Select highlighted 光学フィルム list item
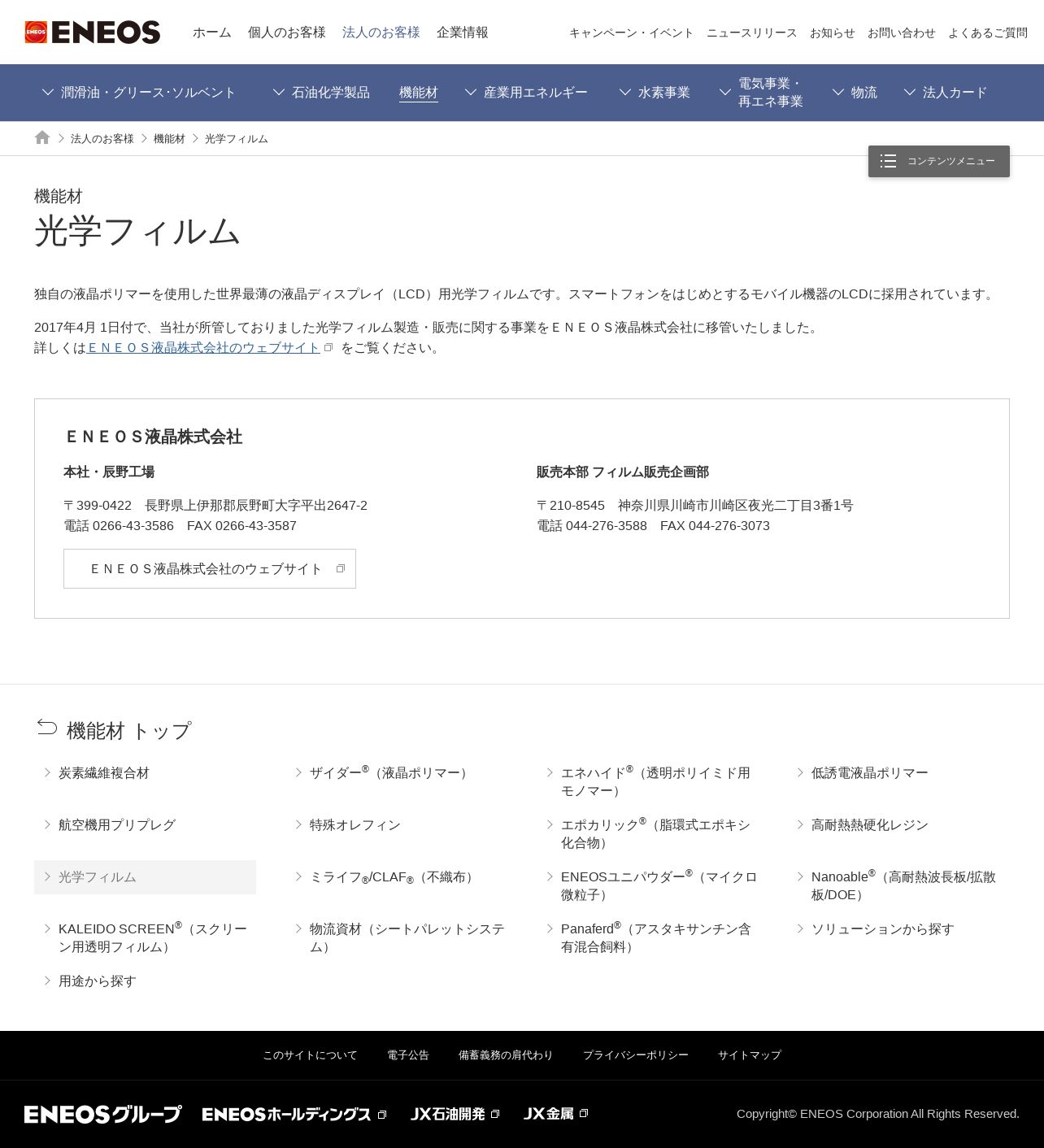The width and height of the screenshot is (1044, 1148). pyautogui.click(x=145, y=877)
